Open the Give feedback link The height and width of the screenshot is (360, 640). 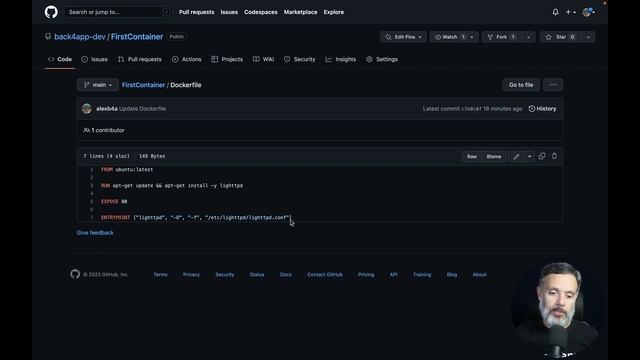[95, 233]
